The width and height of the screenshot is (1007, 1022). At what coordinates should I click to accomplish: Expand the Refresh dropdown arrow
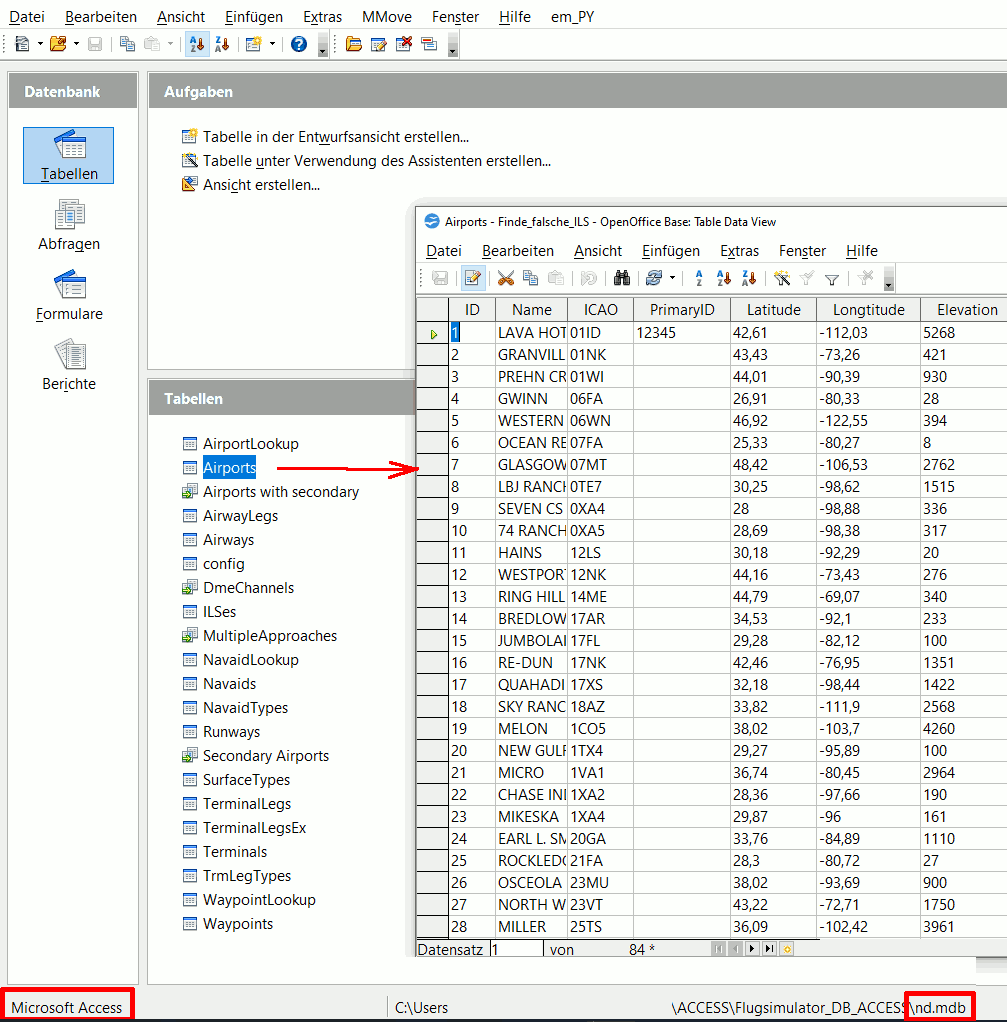click(x=672, y=278)
